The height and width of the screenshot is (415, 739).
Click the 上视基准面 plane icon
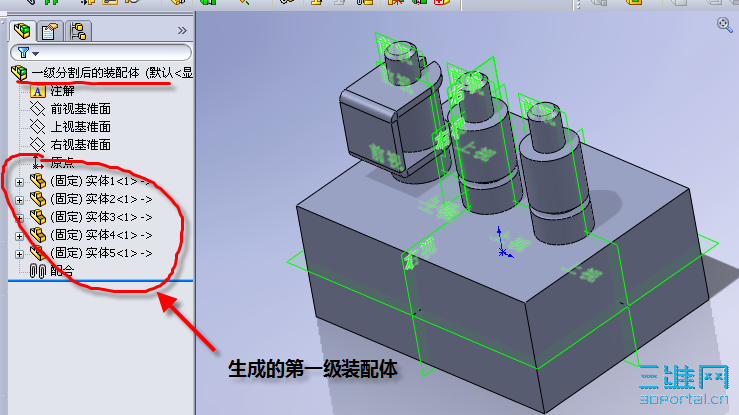pos(37,127)
